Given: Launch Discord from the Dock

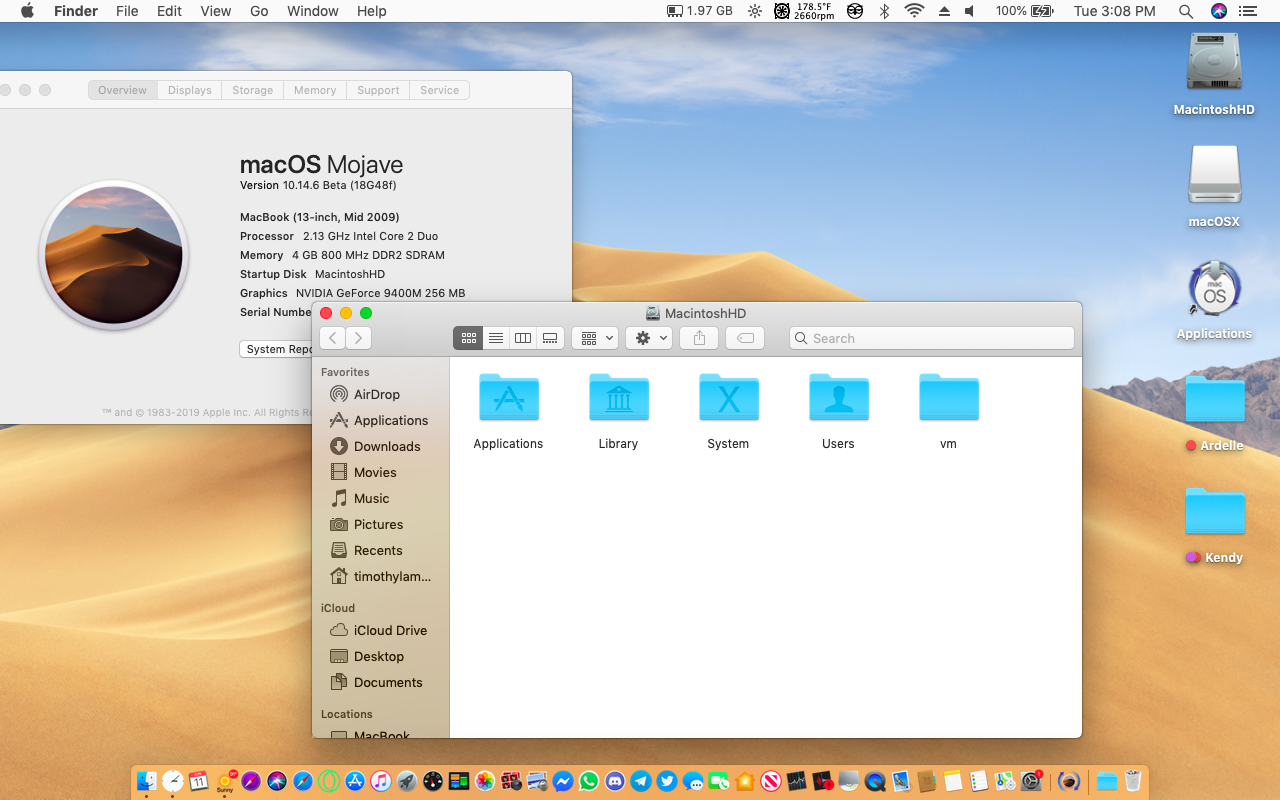Looking at the screenshot, I should [x=615, y=781].
